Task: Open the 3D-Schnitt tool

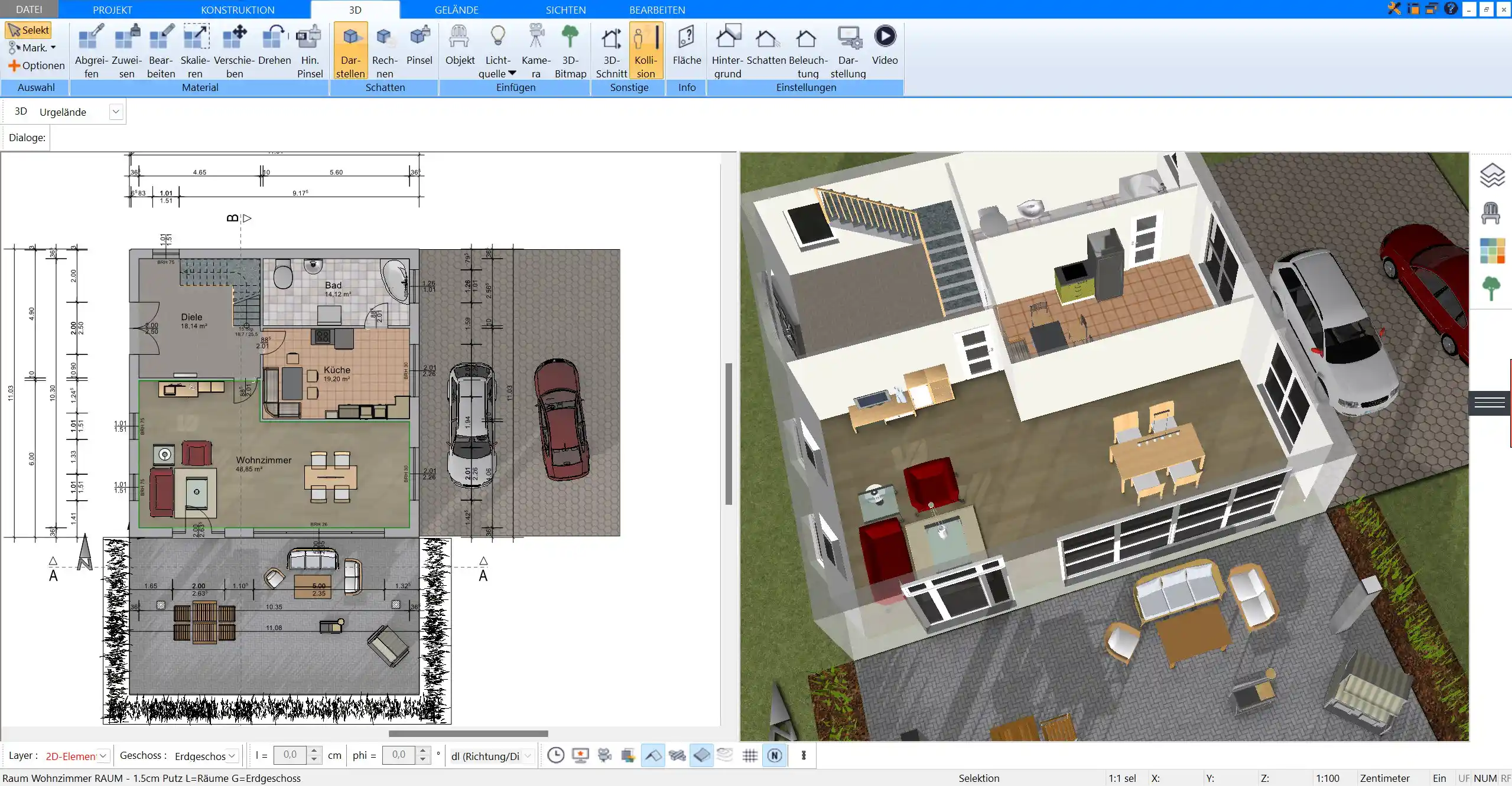Action: (x=611, y=51)
